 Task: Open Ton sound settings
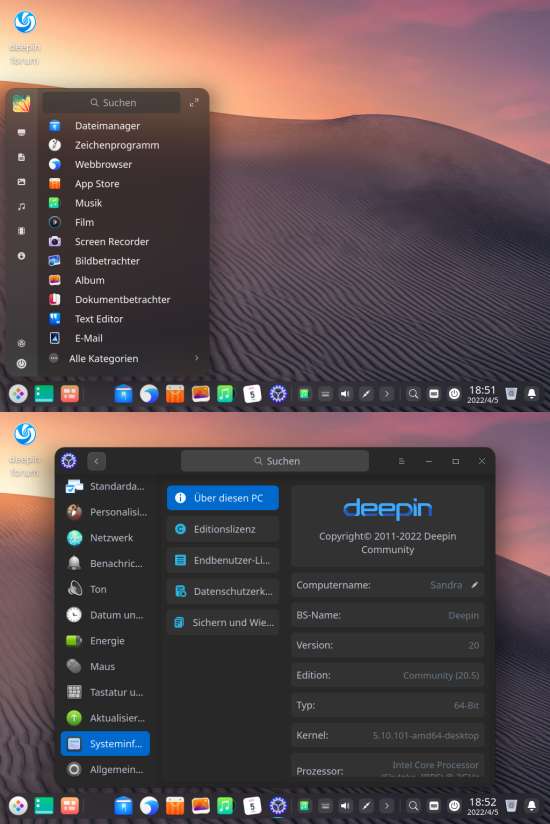105,589
